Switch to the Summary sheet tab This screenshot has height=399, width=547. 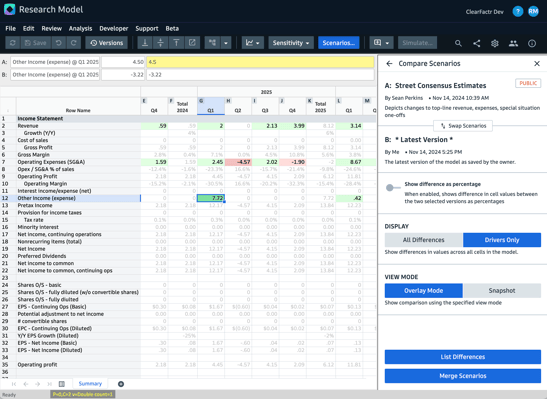pos(90,384)
